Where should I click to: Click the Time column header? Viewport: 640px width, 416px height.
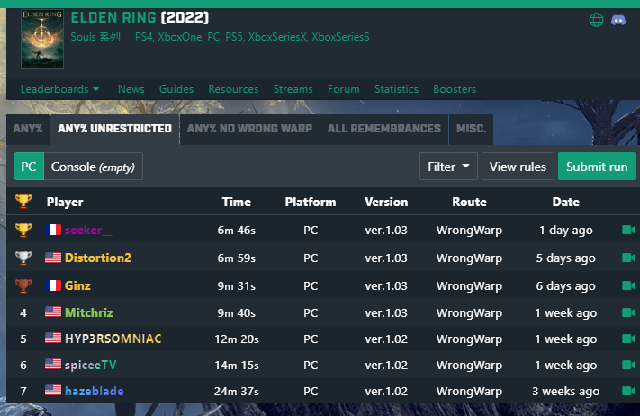coord(236,202)
